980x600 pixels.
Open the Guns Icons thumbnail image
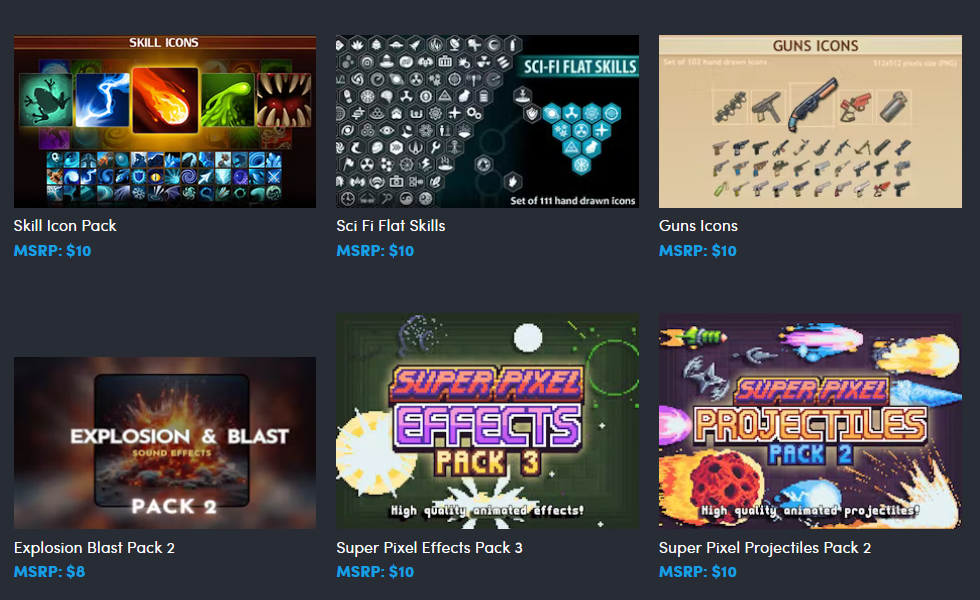point(810,121)
